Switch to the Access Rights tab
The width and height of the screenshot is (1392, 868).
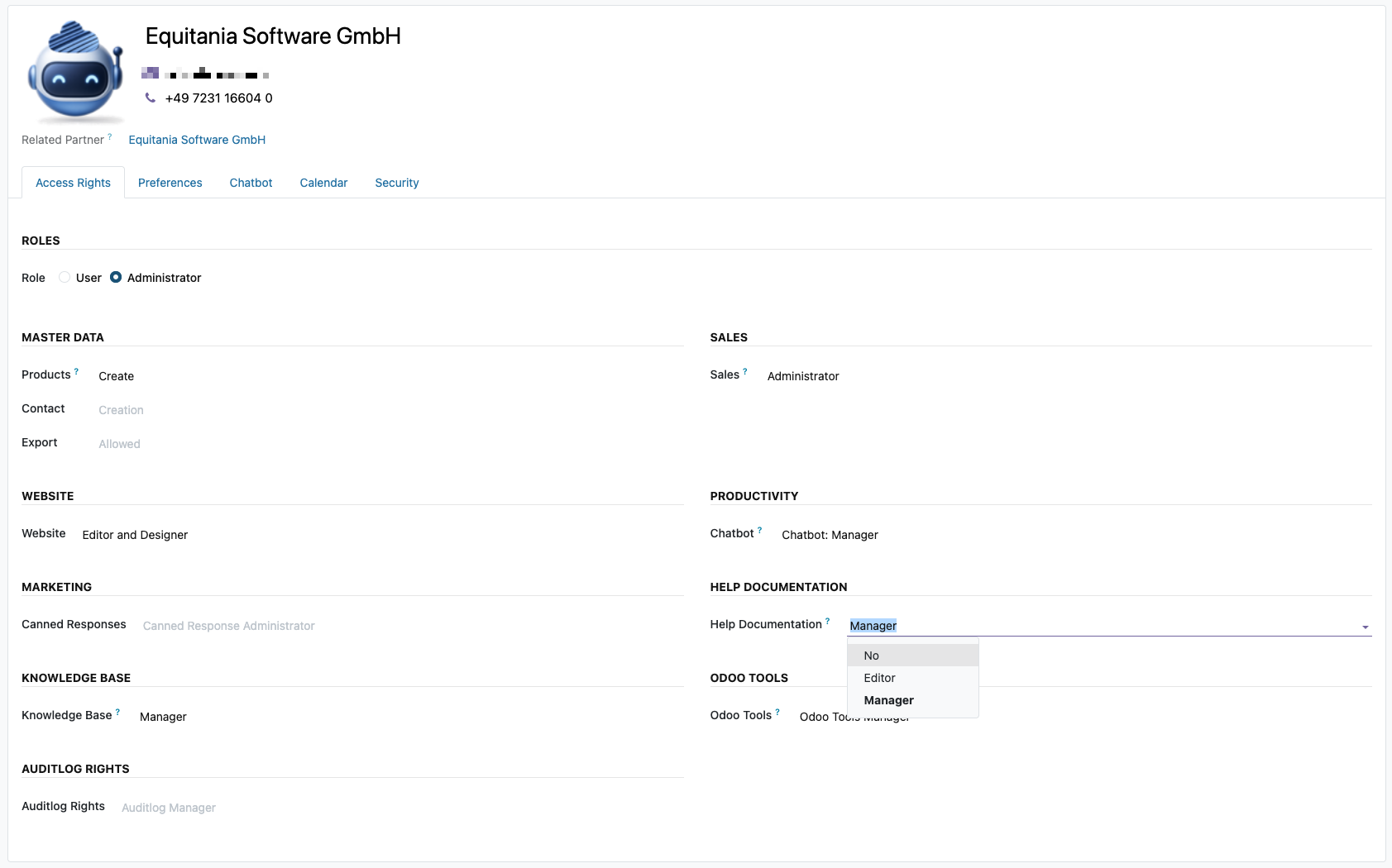point(73,183)
